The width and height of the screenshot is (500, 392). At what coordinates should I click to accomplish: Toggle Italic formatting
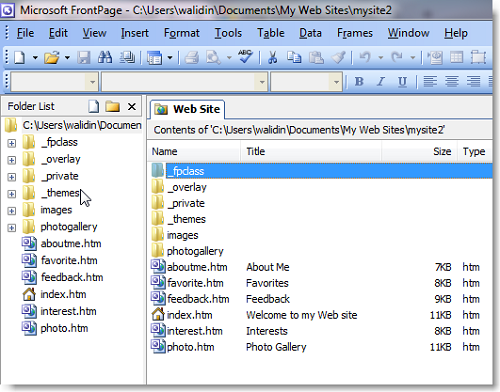pos(380,81)
